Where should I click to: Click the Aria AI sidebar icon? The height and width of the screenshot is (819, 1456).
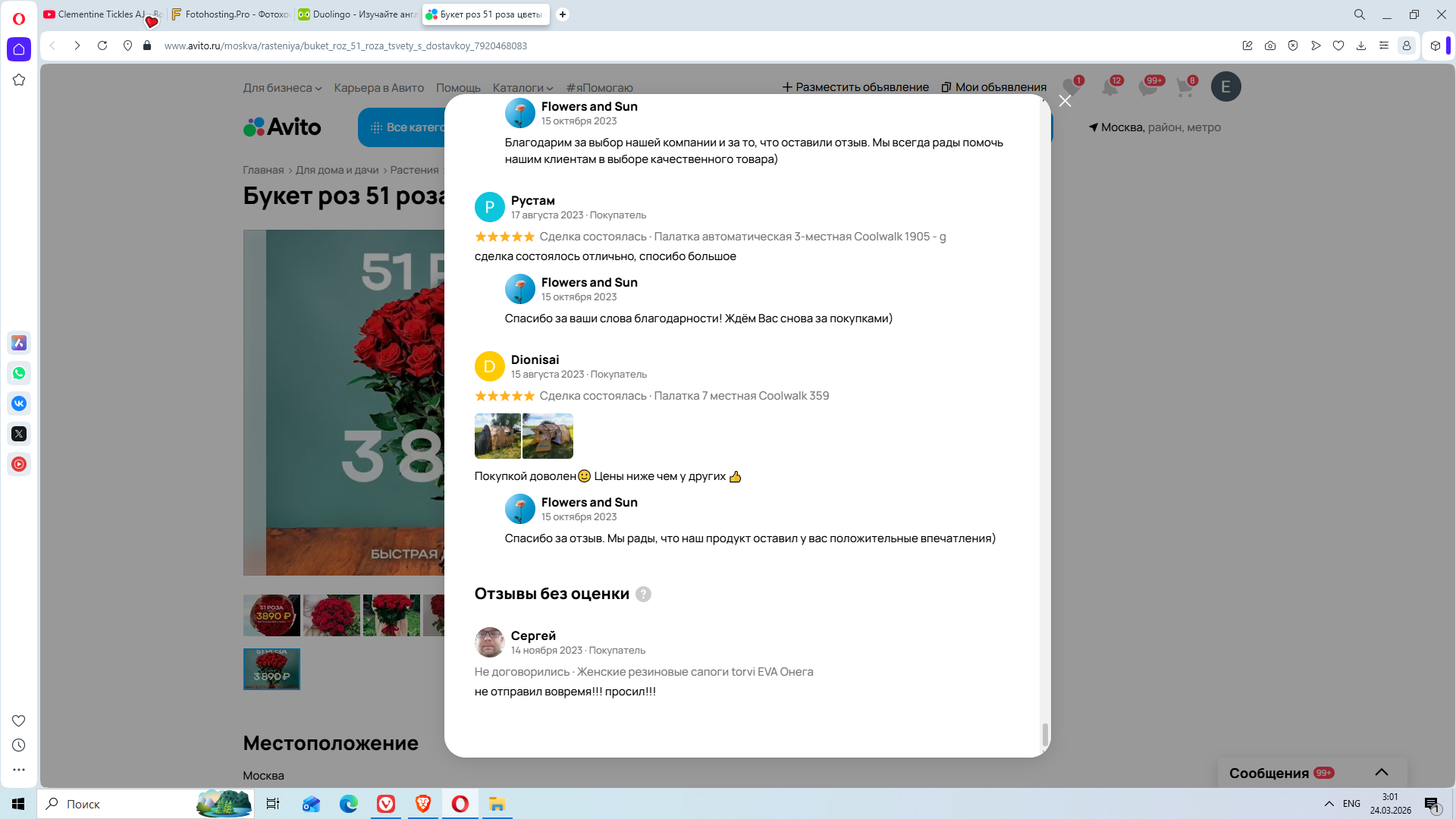coord(19,343)
